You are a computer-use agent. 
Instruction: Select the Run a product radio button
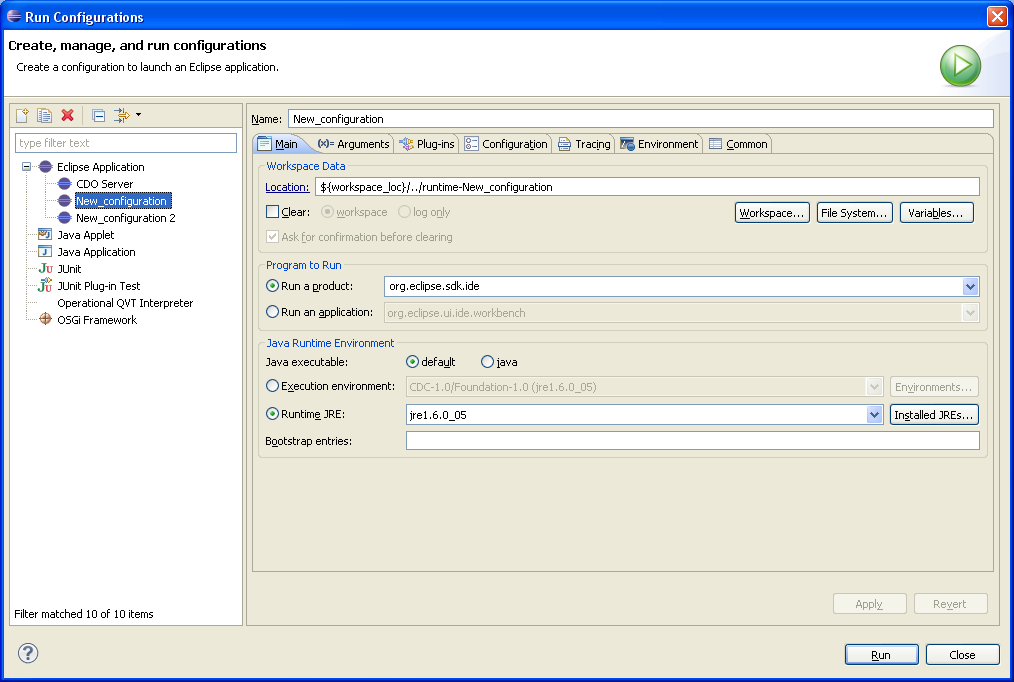click(272, 285)
